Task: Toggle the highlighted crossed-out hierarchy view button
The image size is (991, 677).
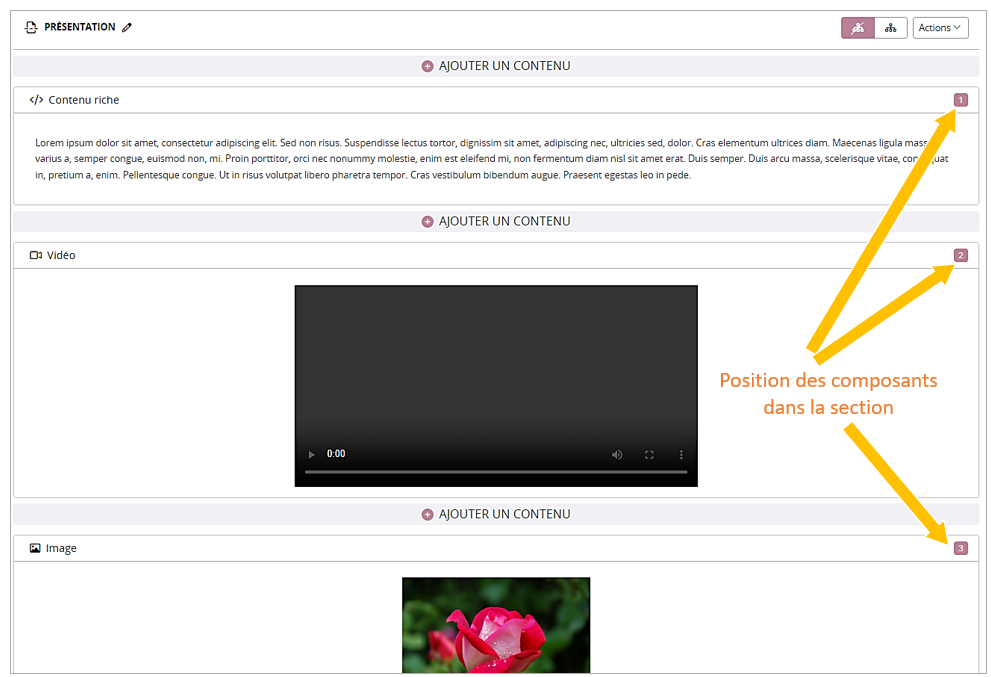Action: click(x=857, y=28)
